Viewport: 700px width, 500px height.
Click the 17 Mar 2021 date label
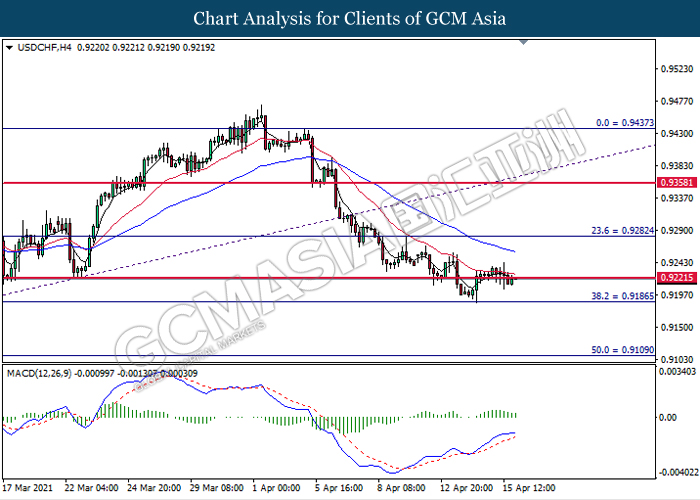click(x=28, y=488)
